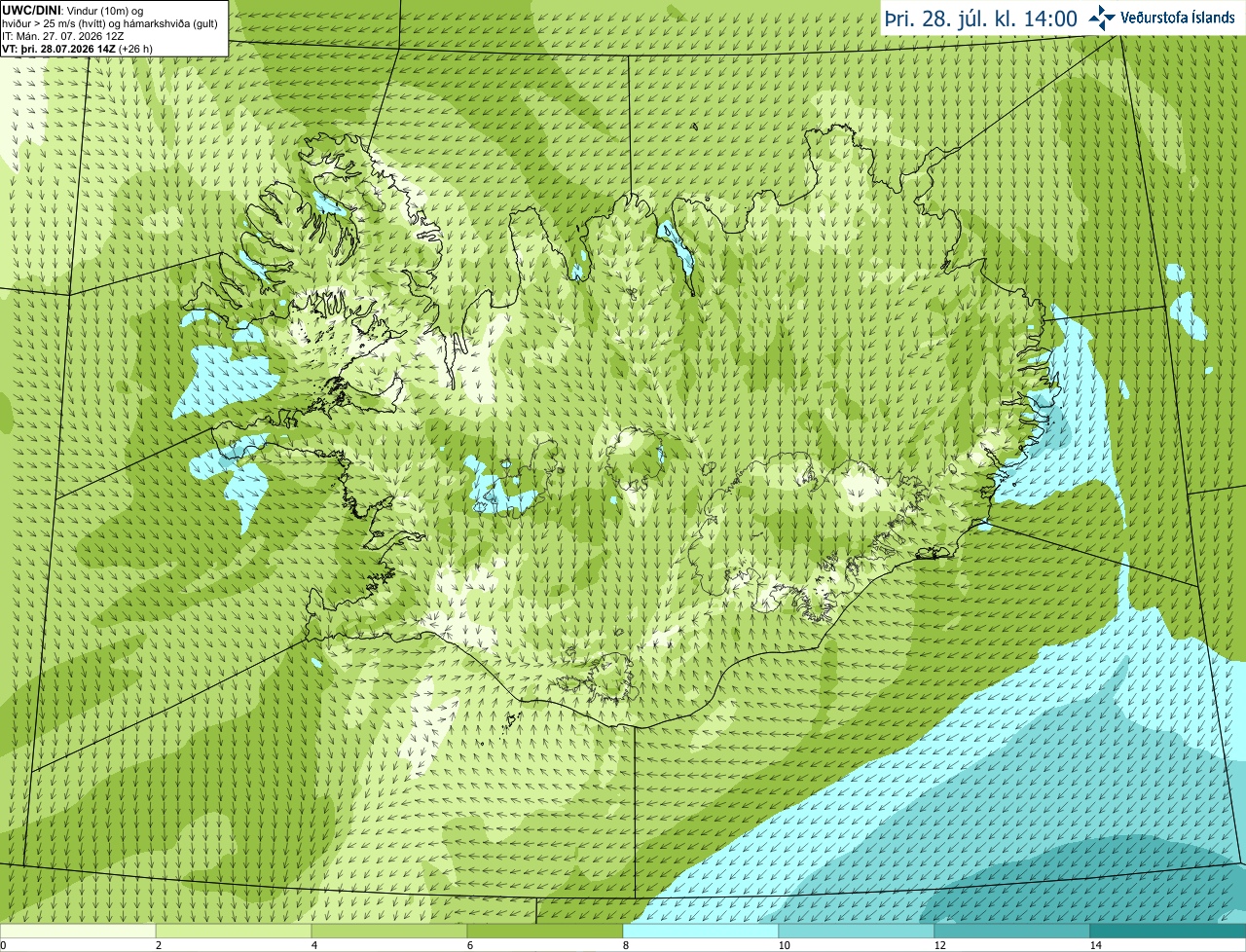Select the medium green 4–6 legend swatch
The width and height of the screenshot is (1246, 952).
point(389,931)
